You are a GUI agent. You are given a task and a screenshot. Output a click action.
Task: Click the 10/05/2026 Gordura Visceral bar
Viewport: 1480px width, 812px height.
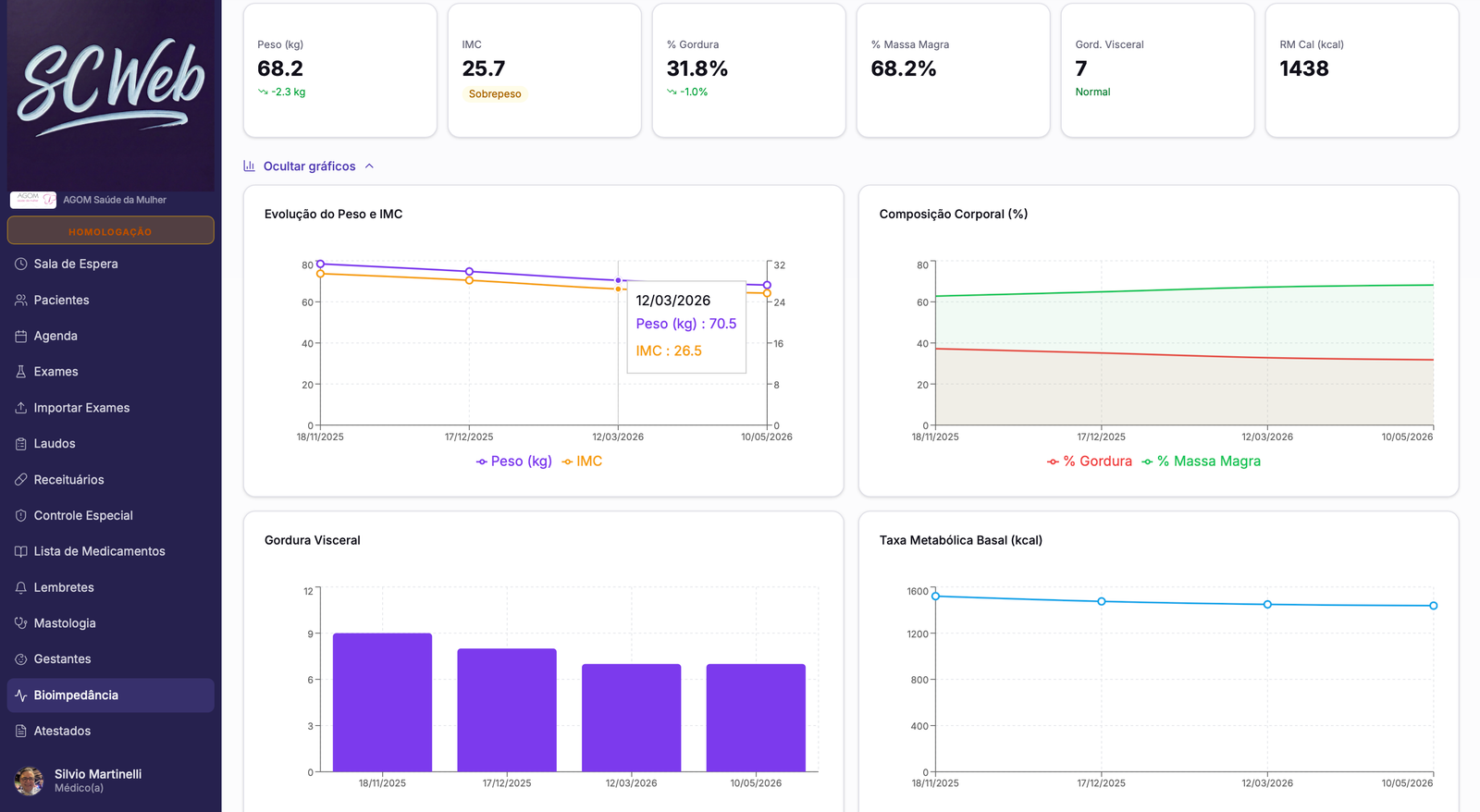[756, 718]
